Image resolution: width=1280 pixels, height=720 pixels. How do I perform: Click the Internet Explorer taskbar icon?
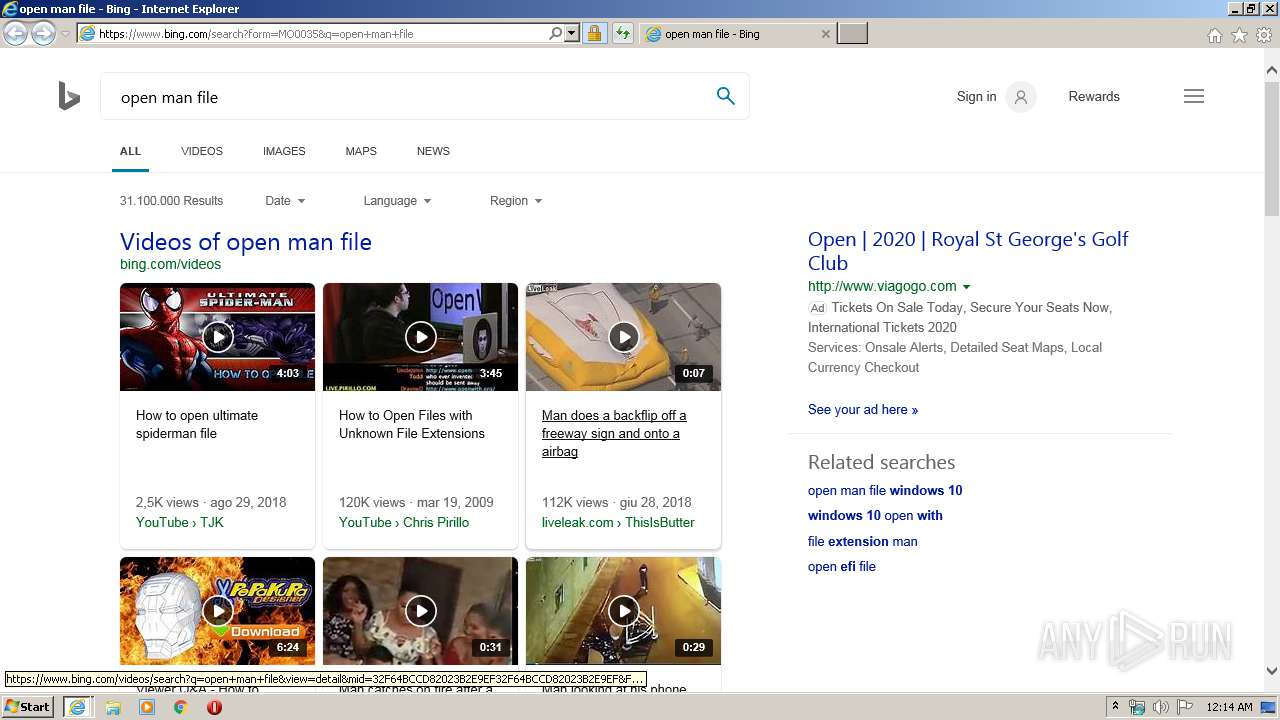pos(77,707)
